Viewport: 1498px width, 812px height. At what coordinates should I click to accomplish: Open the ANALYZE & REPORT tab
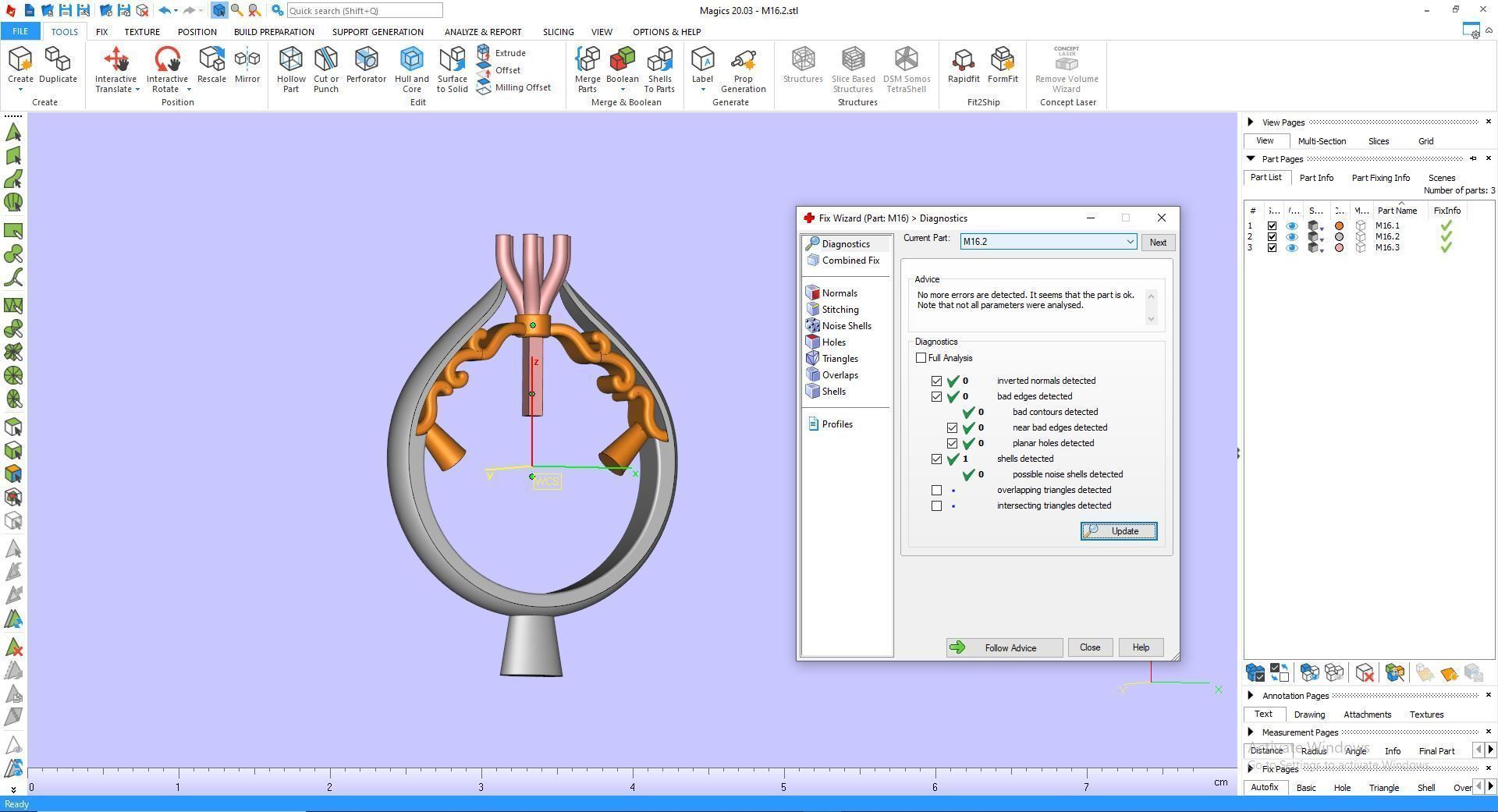point(483,32)
